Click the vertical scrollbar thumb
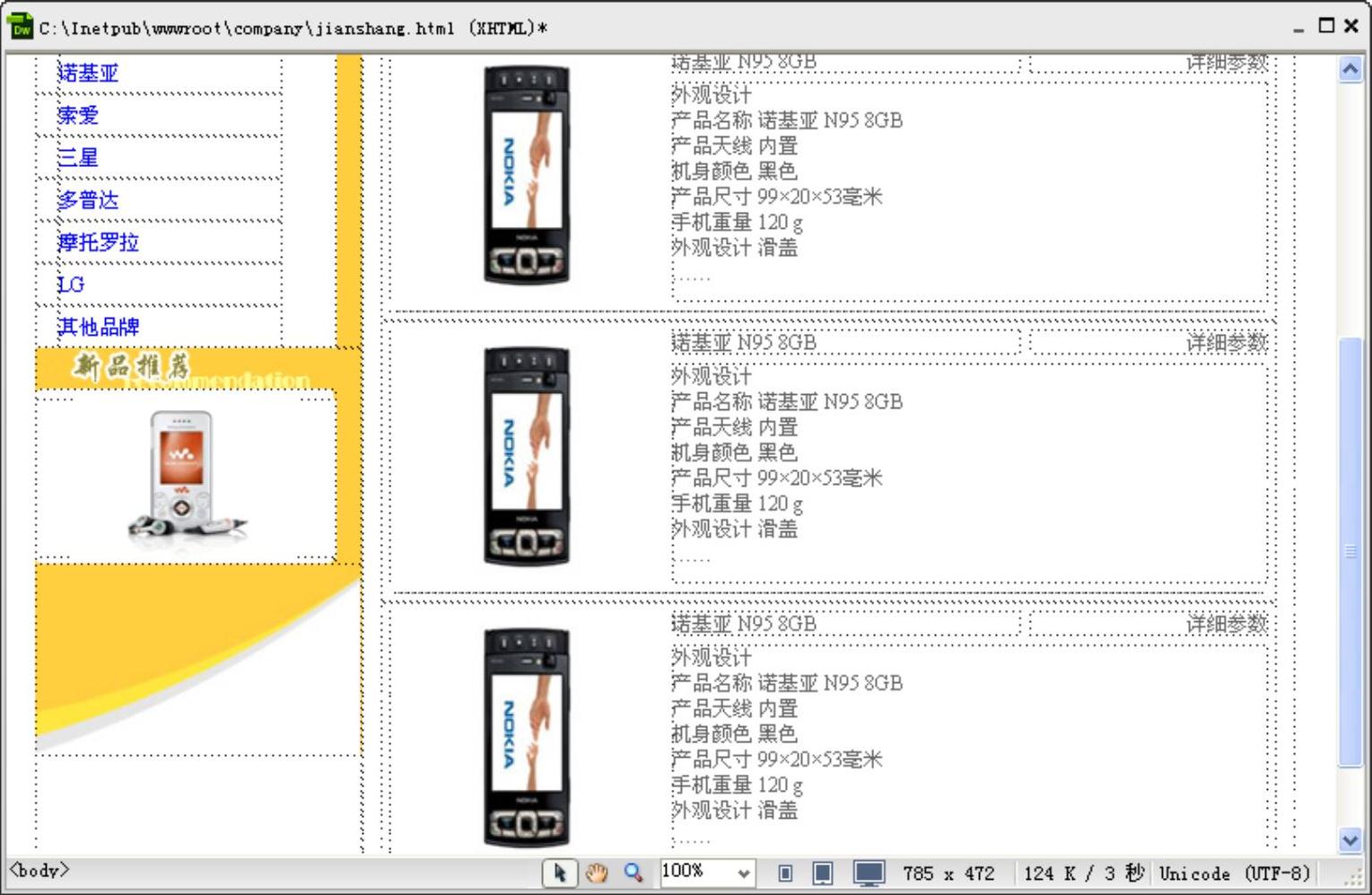 pyautogui.click(x=1350, y=551)
